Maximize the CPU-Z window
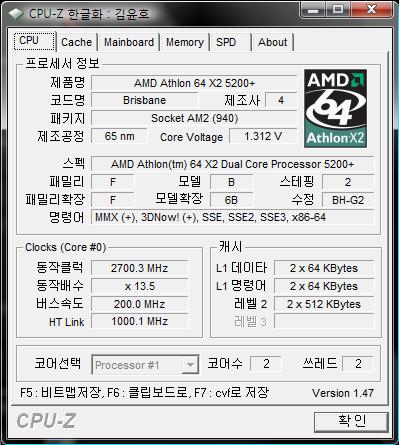The image size is (399, 445). (338, 10)
